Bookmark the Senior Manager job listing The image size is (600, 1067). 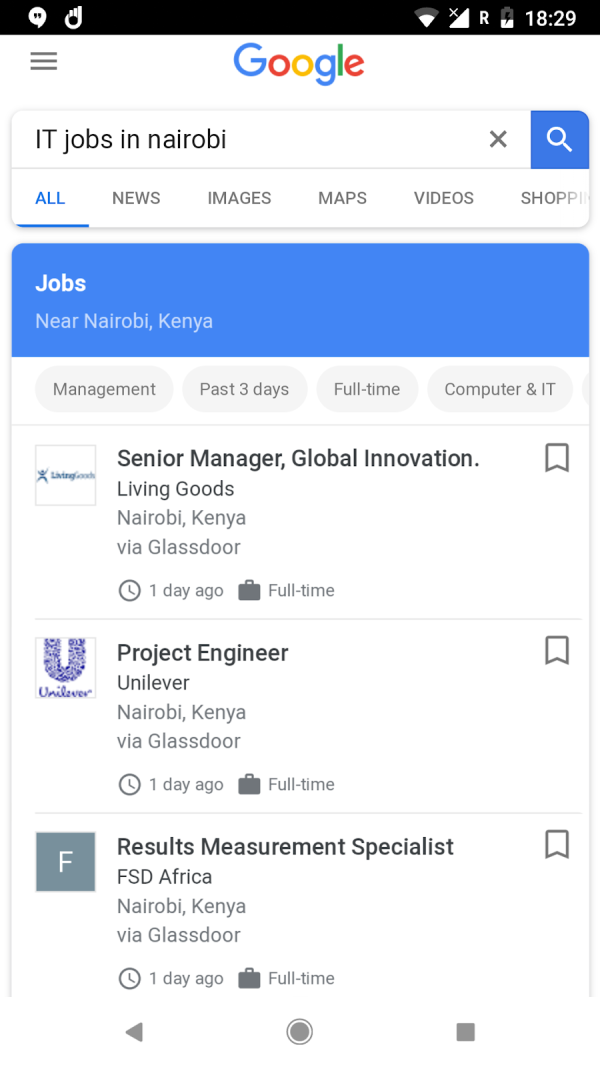[556, 458]
